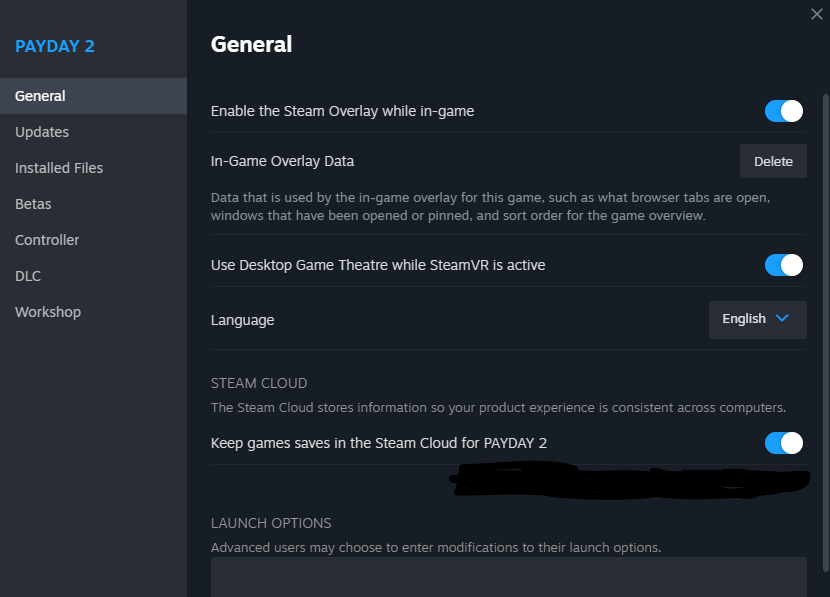Go to the Betas tab
The width and height of the screenshot is (830, 597).
33,204
